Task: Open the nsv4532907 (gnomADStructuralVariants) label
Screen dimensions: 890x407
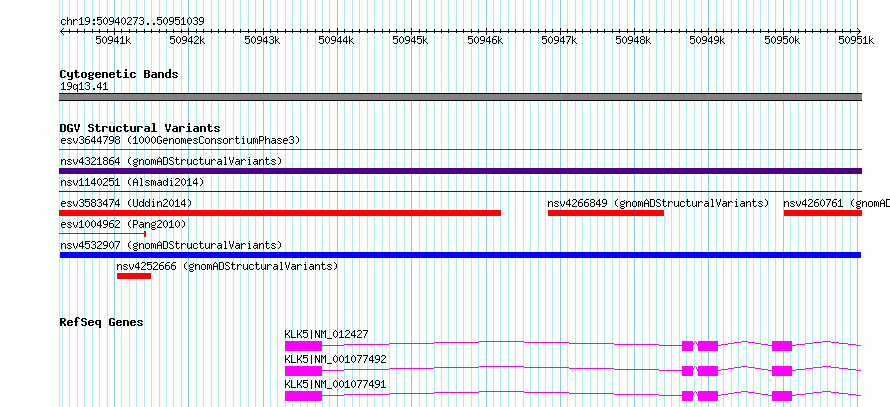Action: [171, 245]
